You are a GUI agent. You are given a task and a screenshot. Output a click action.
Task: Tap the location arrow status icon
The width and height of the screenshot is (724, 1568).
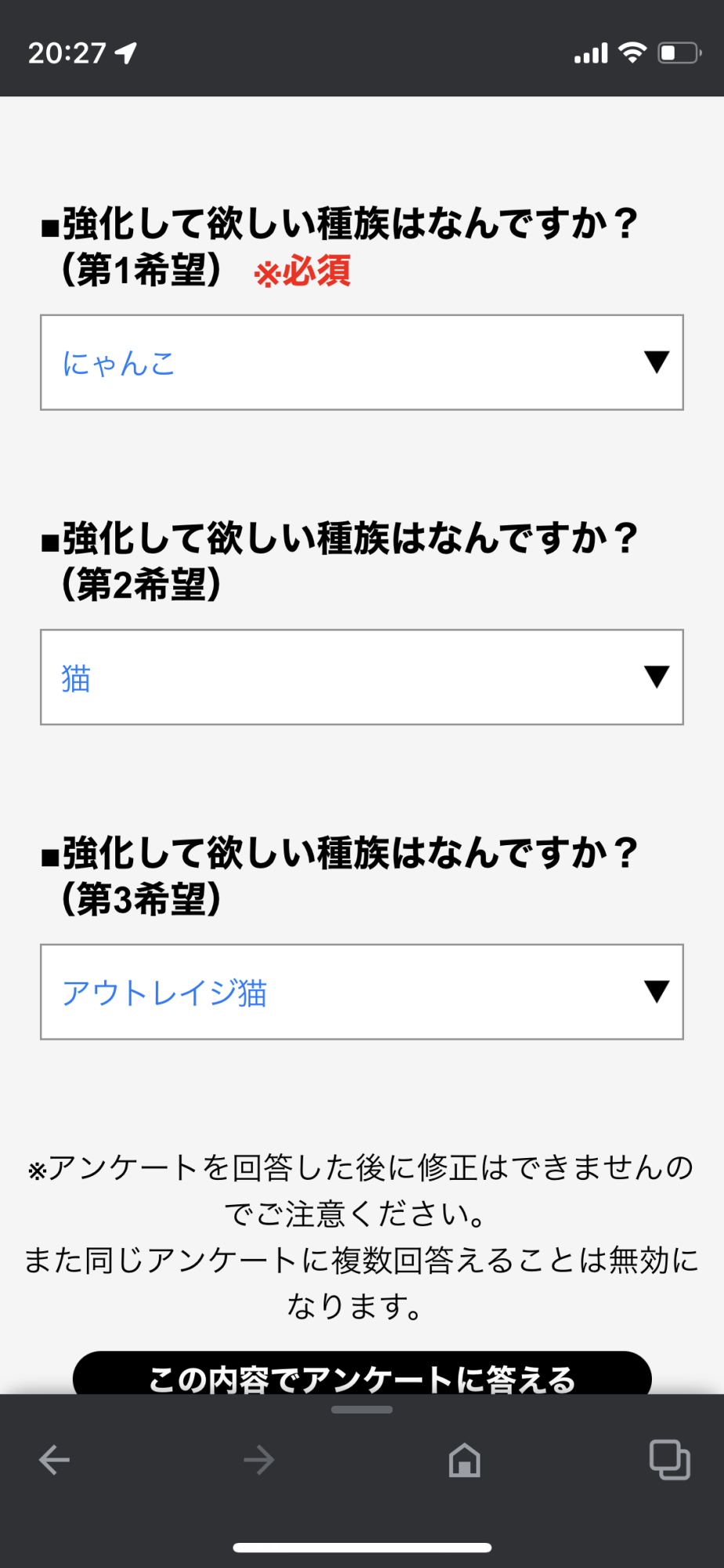coord(126,53)
